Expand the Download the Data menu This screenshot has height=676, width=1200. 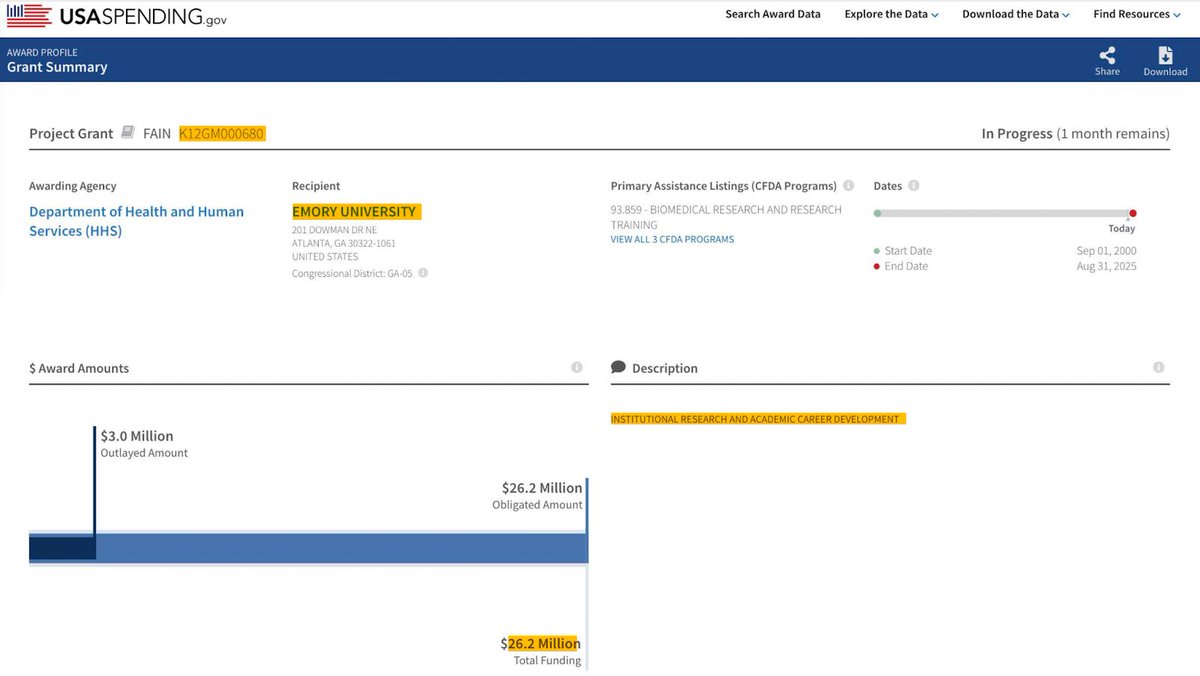[1016, 14]
